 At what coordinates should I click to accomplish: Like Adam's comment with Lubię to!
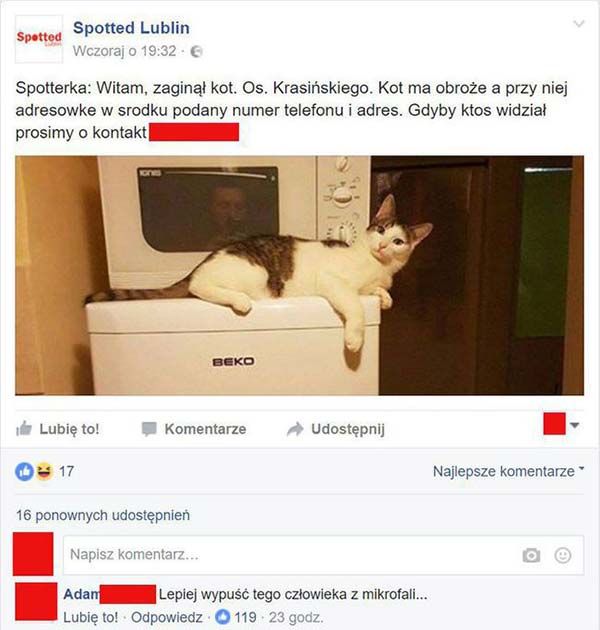click(x=91, y=617)
